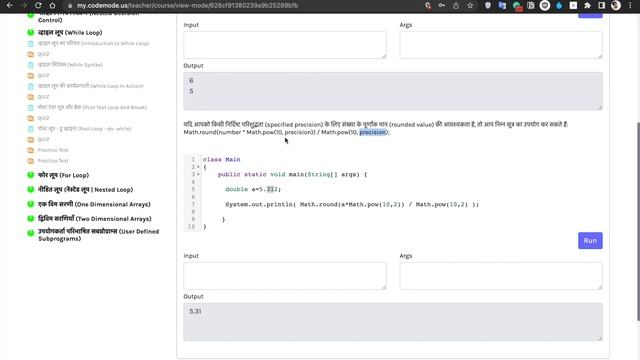Open the puzzle-piece Extensions menu
Image resolution: width=640 pixels, height=360 pixels.
tap(587, 6)
